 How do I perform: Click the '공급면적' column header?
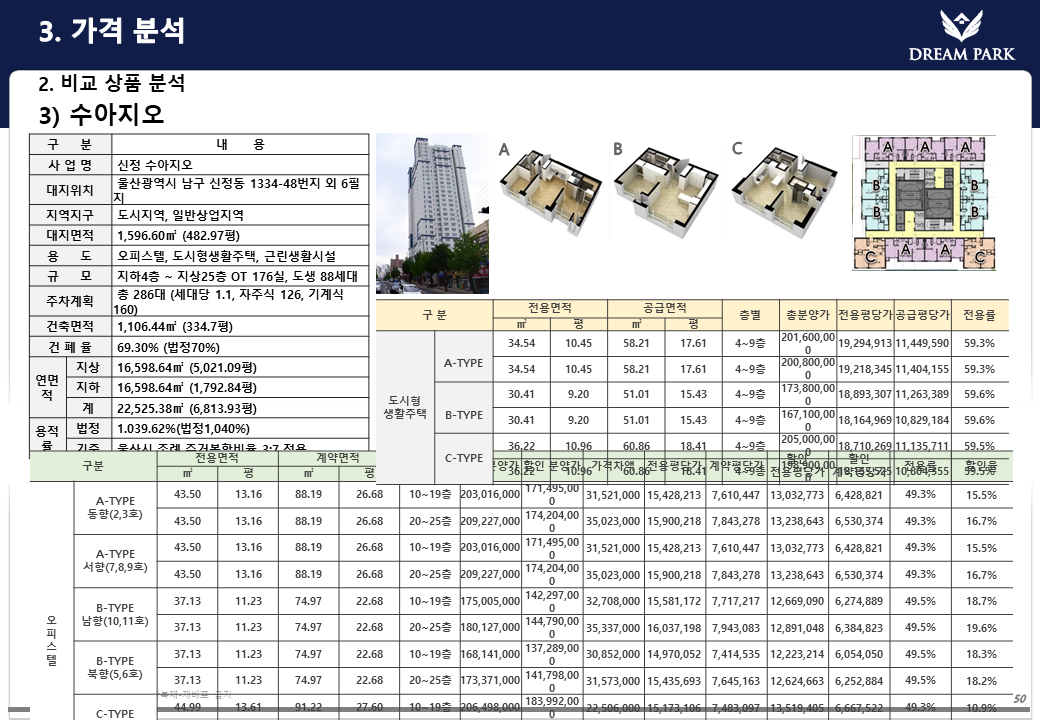tap(665, 308)
